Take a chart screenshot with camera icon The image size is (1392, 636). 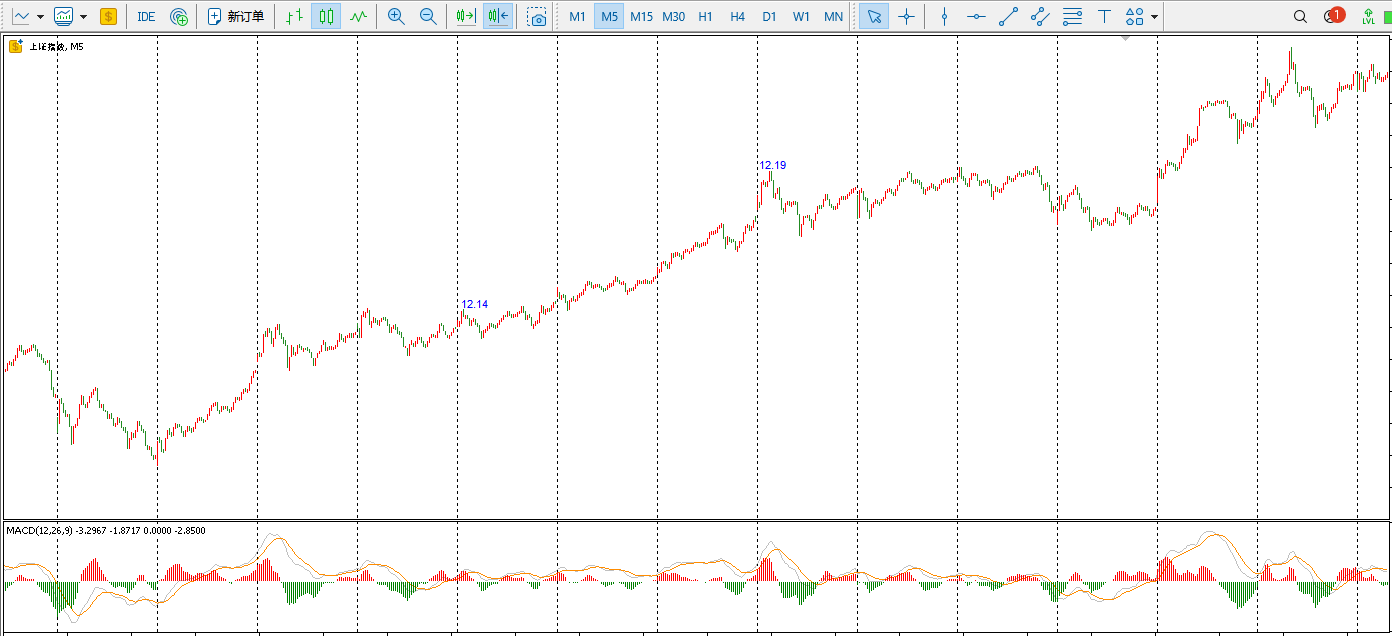tap(537, 16)
